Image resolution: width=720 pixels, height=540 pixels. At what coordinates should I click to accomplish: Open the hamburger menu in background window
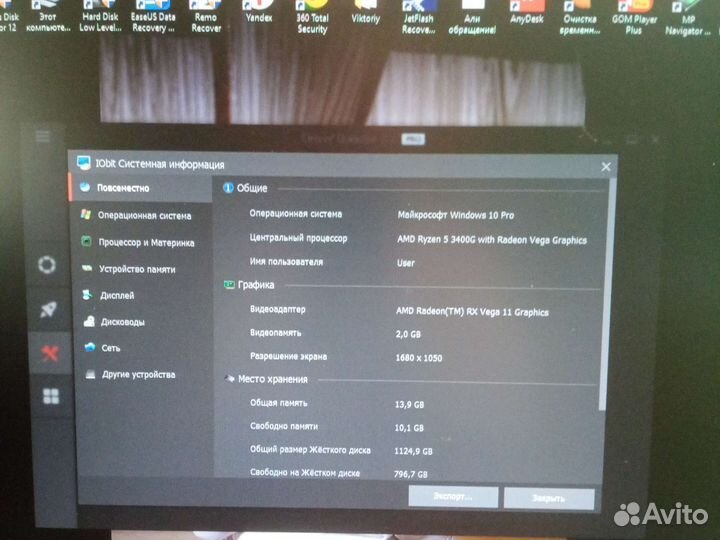(43, 136)
